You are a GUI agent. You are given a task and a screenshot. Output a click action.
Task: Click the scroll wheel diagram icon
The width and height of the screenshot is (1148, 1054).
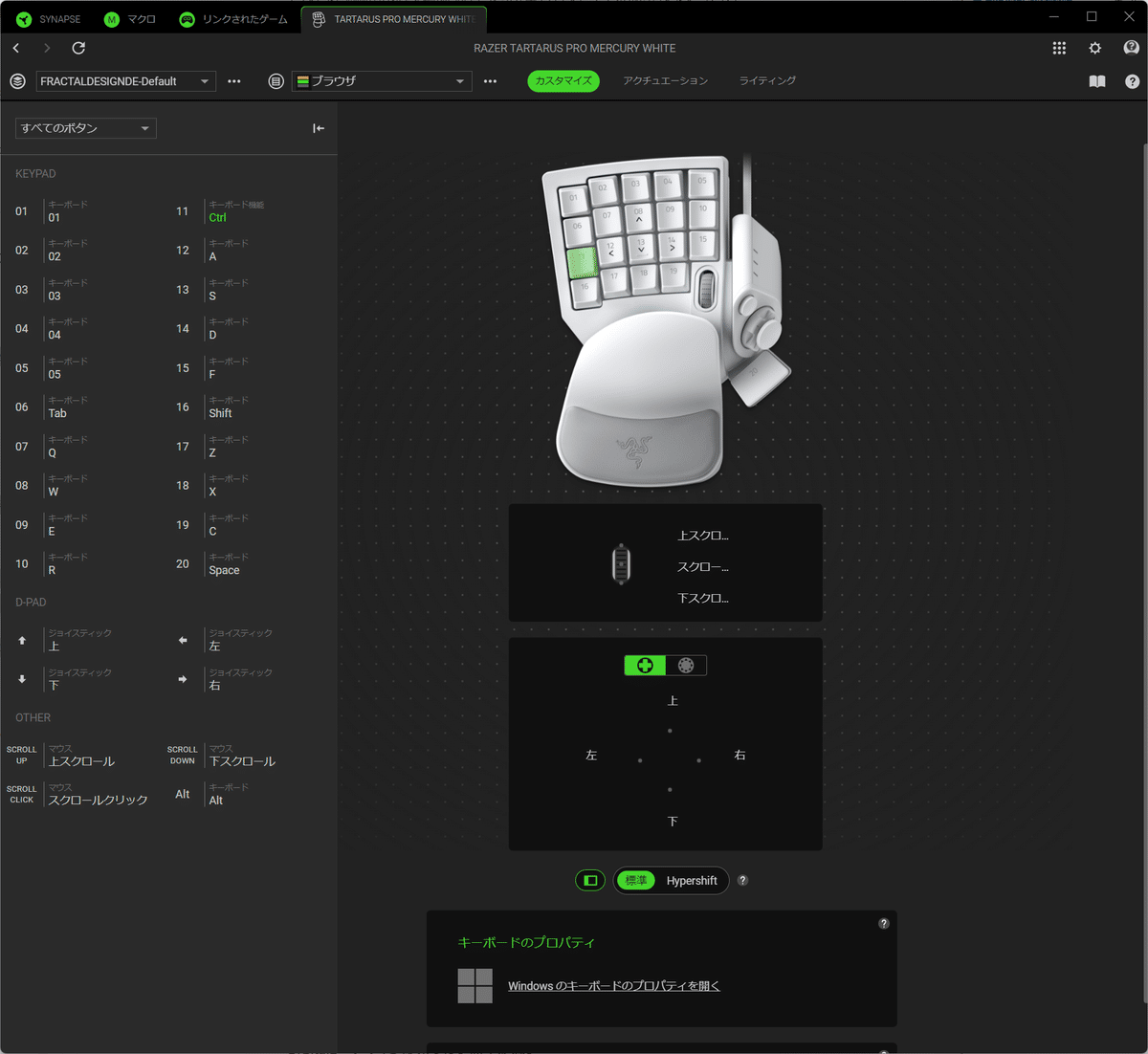coord(622,564)
